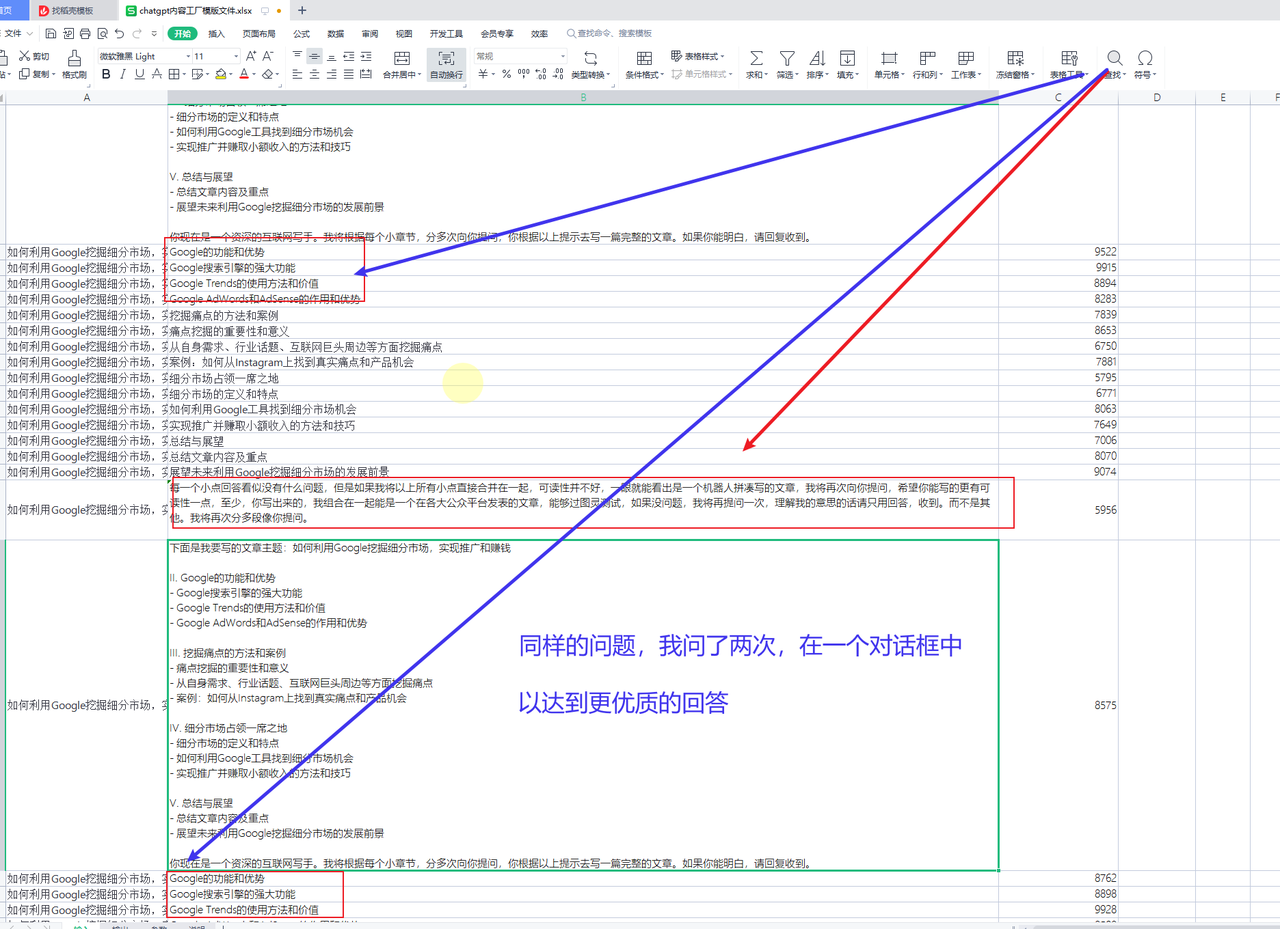This screenshot has width=1280, height=929.
Task: Click the 工作表 worksheet button
Action: pos(966,66)
